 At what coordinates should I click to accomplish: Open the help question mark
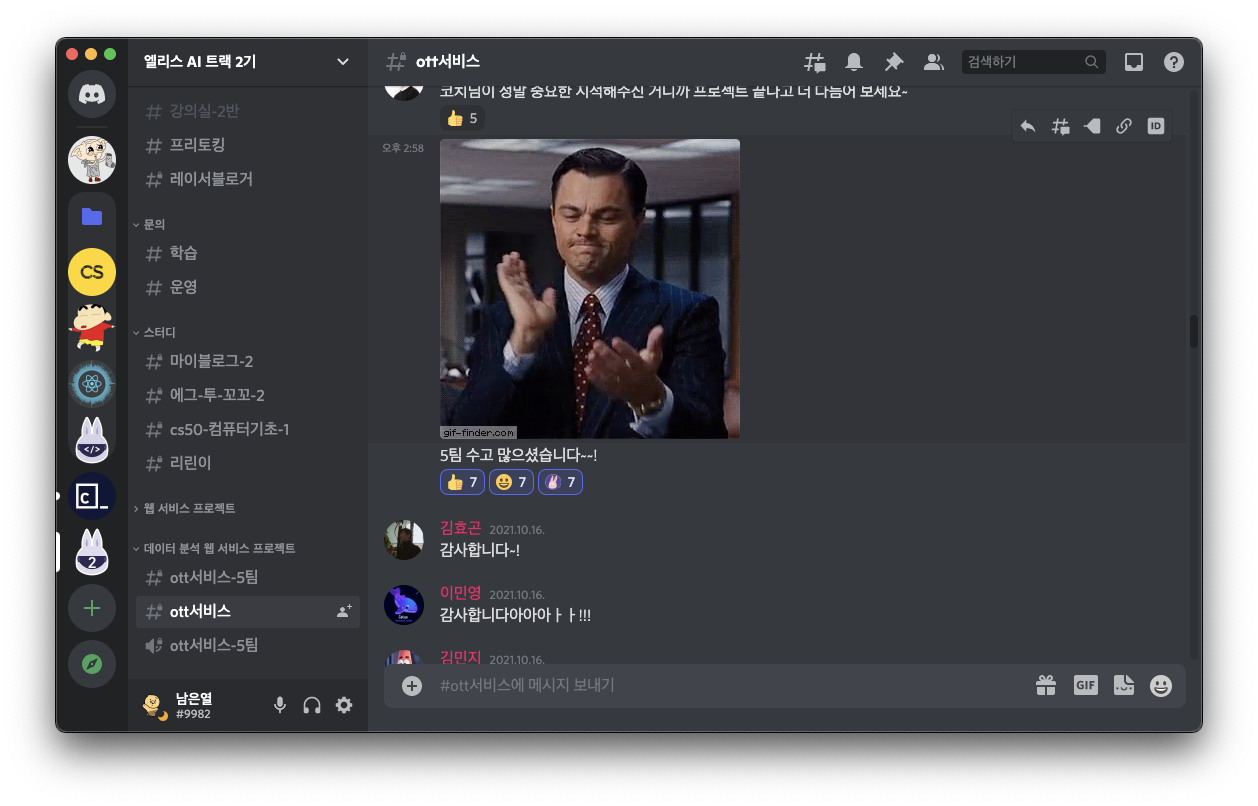coord(1174,62)
